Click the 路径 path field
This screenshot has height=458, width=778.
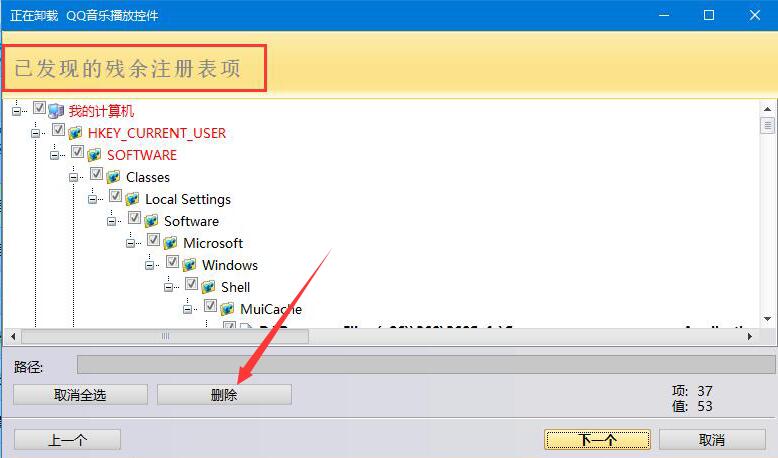(426, 365)
